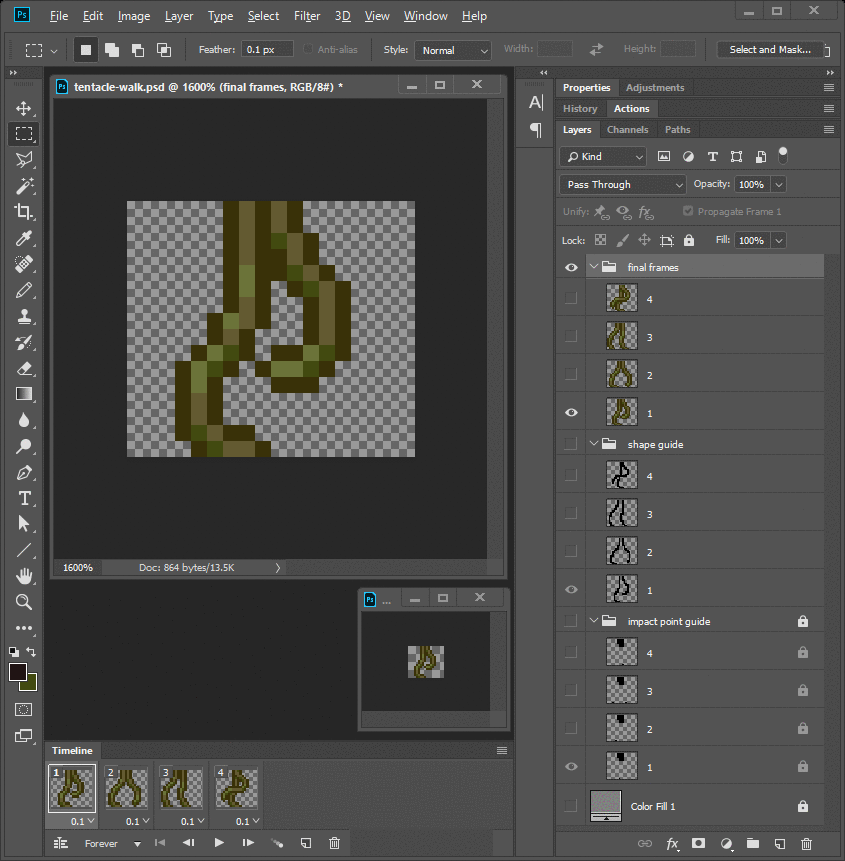The image size is (845, 861).
Task: Select the Magic Wand tool
Action: (24, 186)
